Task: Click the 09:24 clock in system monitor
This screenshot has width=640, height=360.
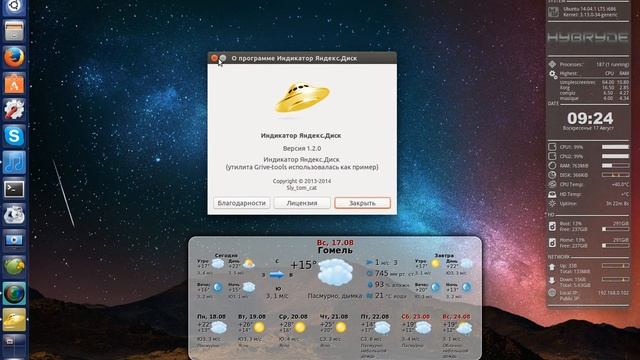Action: [x=590, y=118]
